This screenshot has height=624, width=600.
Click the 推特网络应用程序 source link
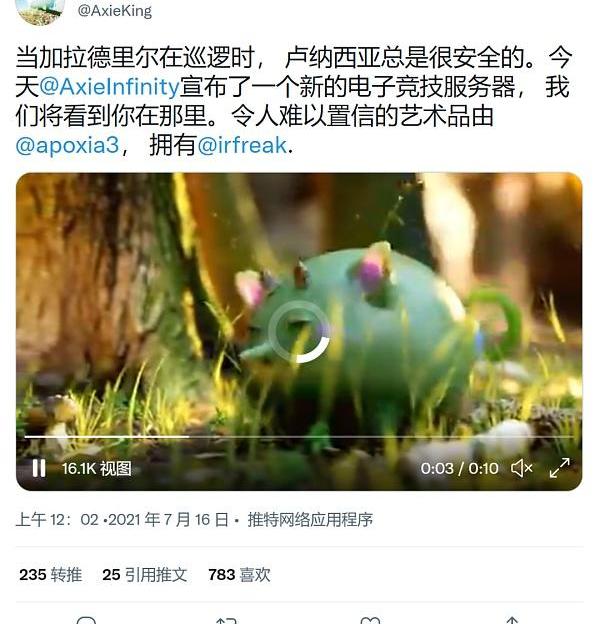click(x=310, y=520)
